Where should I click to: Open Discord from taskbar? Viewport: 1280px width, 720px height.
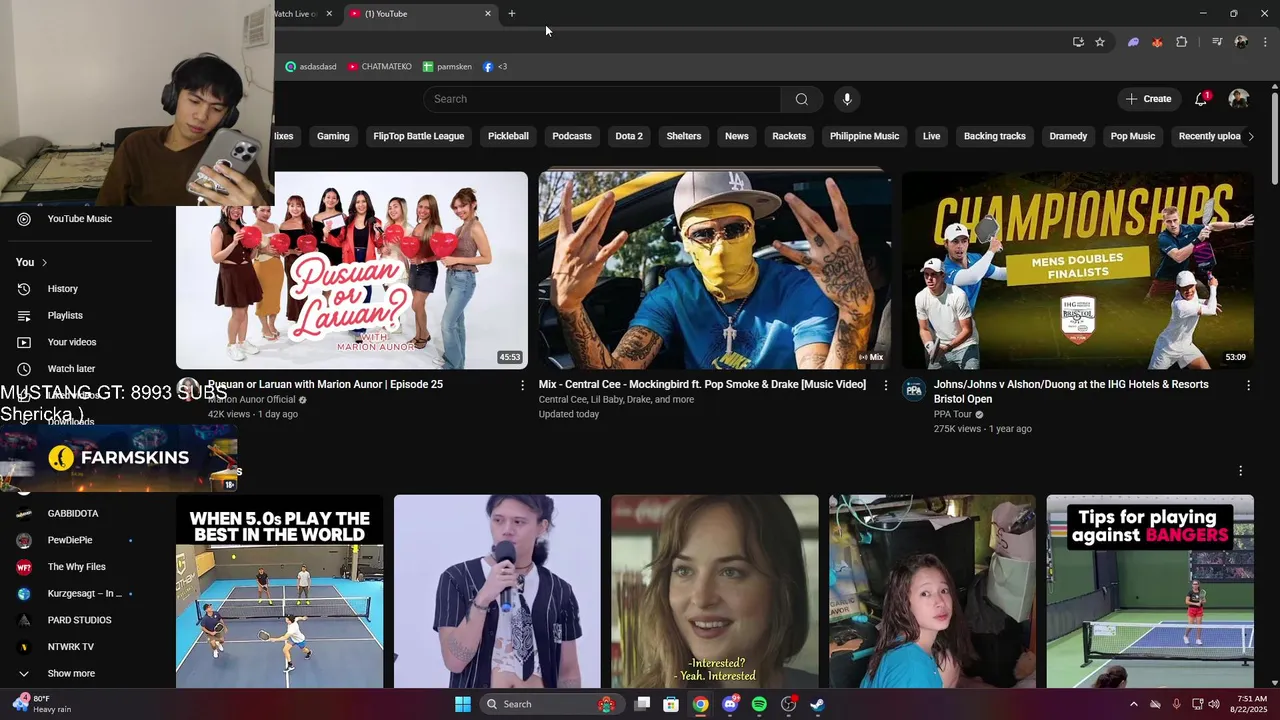(x=730, y=704)
